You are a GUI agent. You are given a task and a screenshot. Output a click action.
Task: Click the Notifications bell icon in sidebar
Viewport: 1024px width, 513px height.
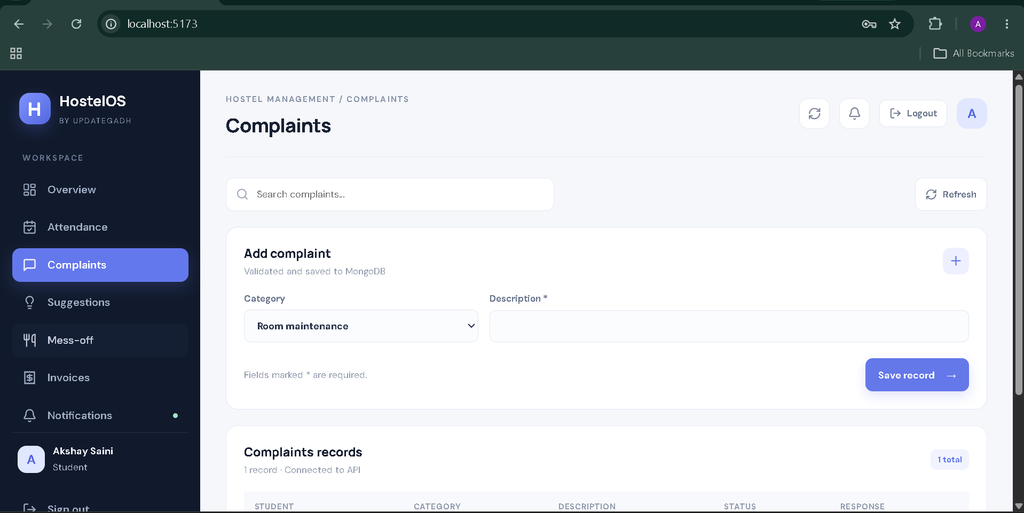29,416
